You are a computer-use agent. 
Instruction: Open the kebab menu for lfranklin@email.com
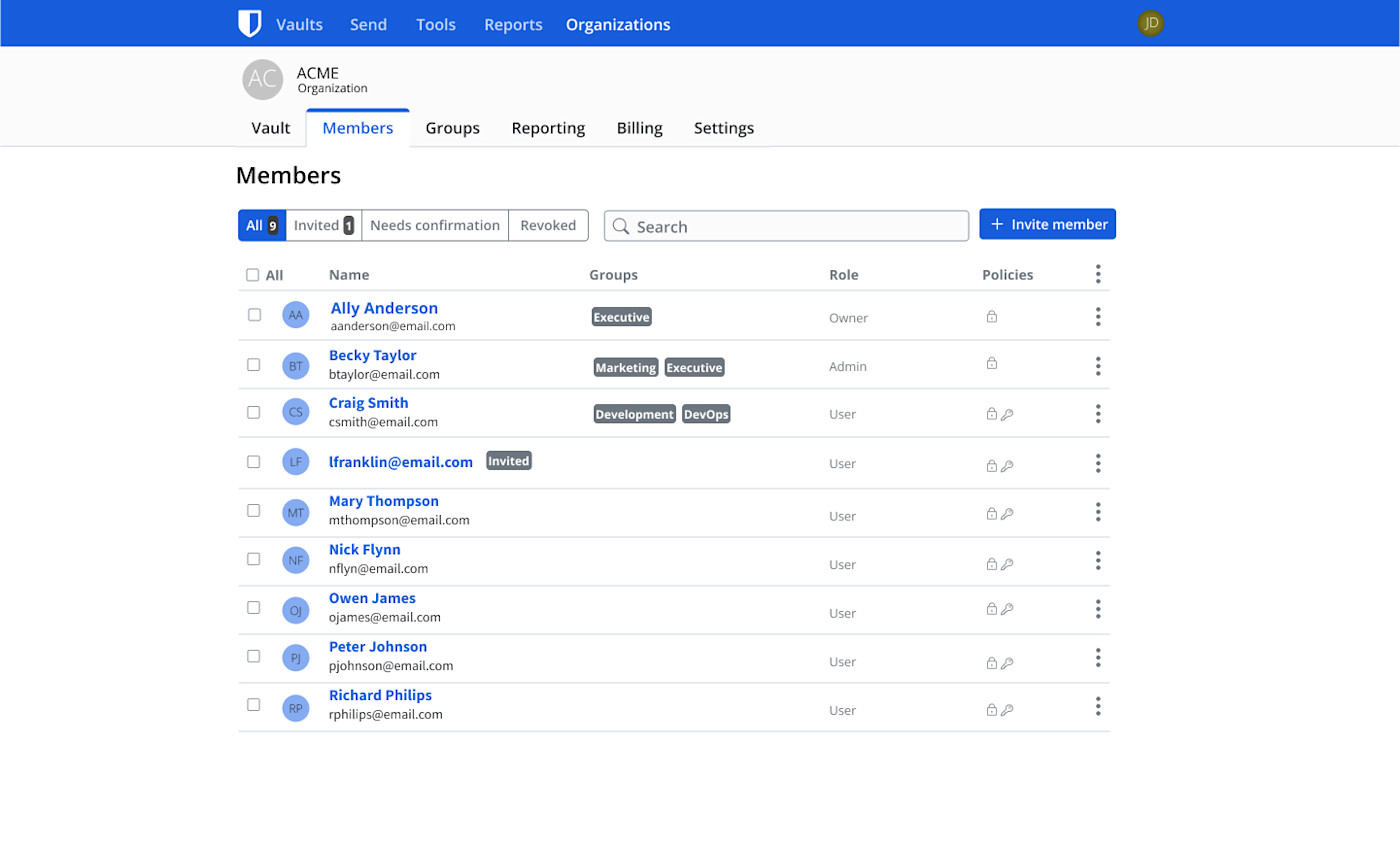click(x=1098, y=463)
